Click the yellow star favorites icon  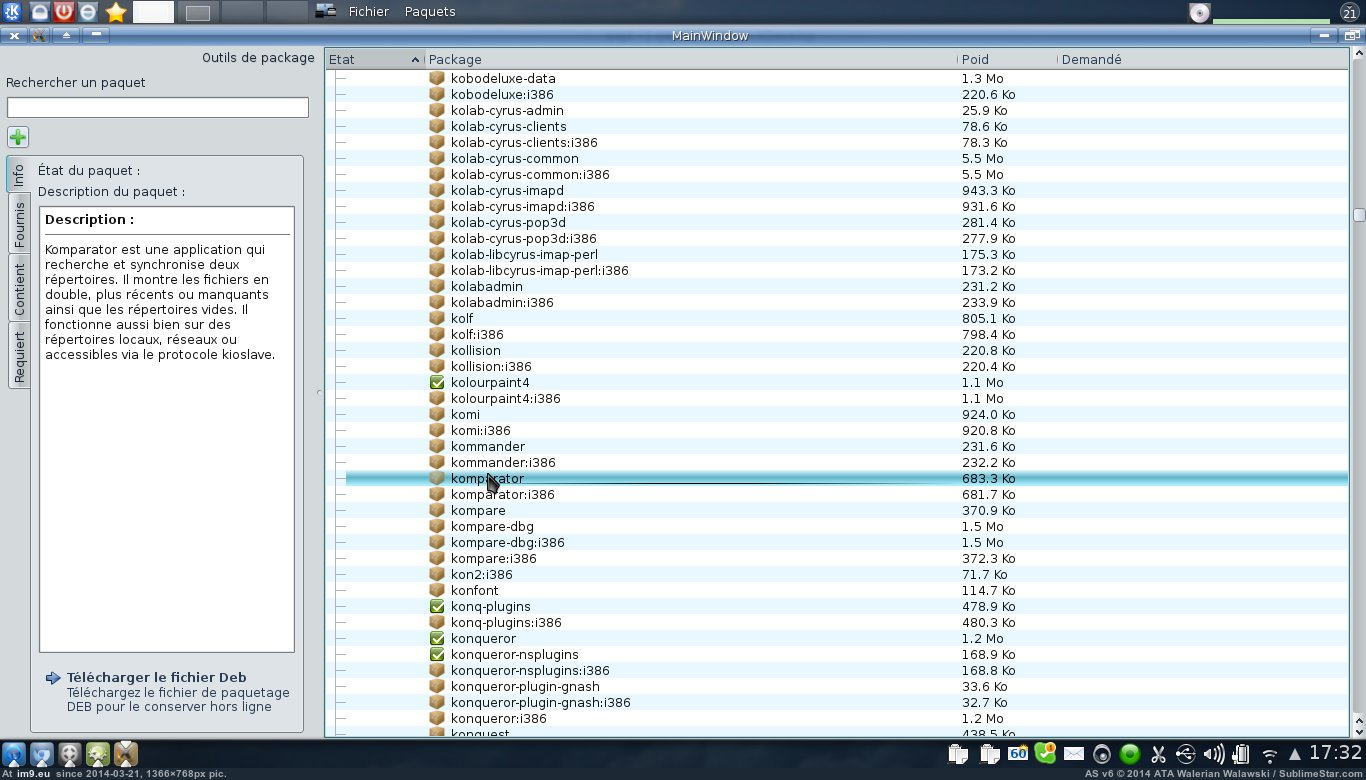tap(116, 12)
